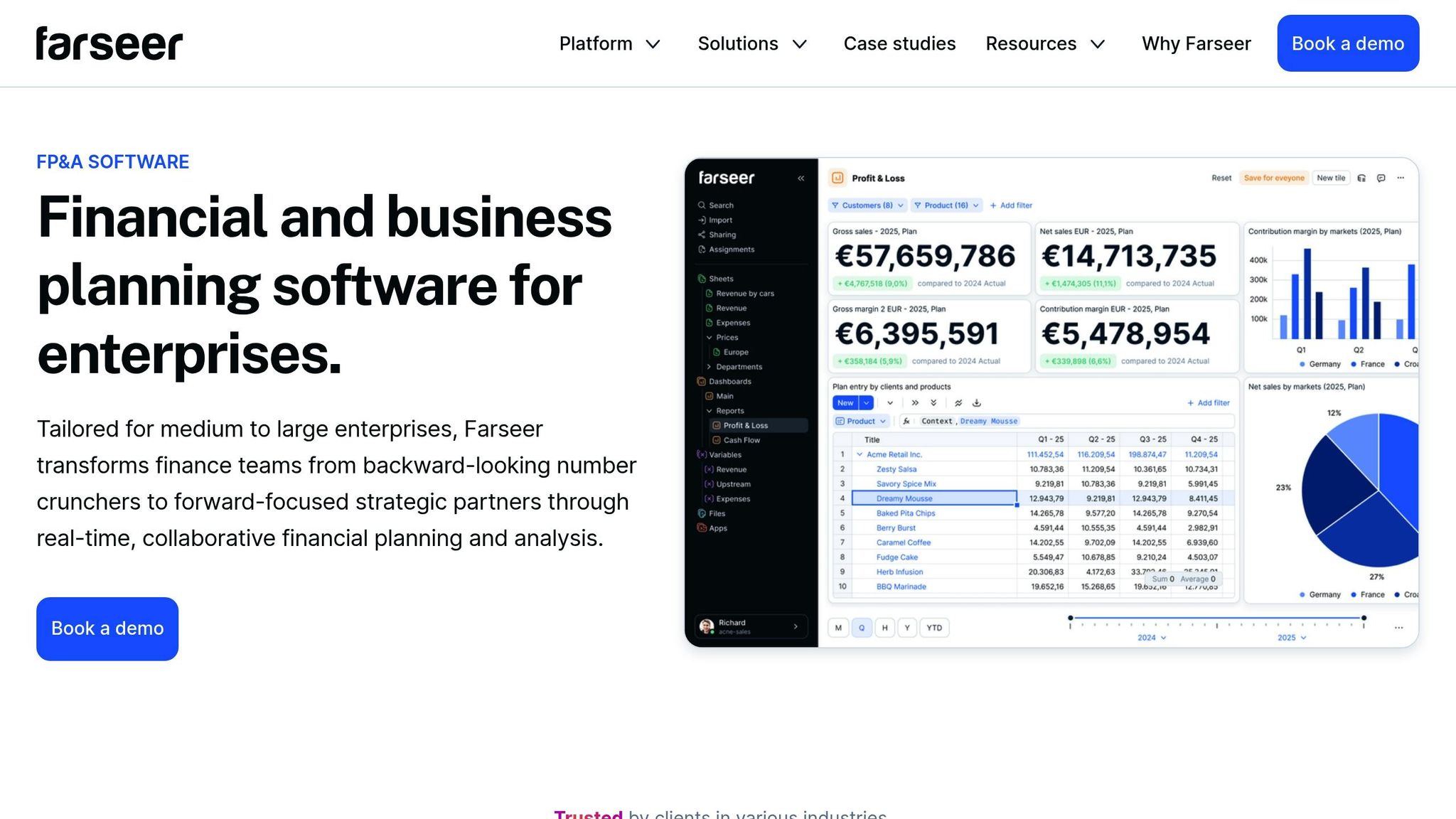This screenshot has width=1456, height=819.
Task: Click the zigzag trend icon in the table toolbar
Action: point(958,402)
